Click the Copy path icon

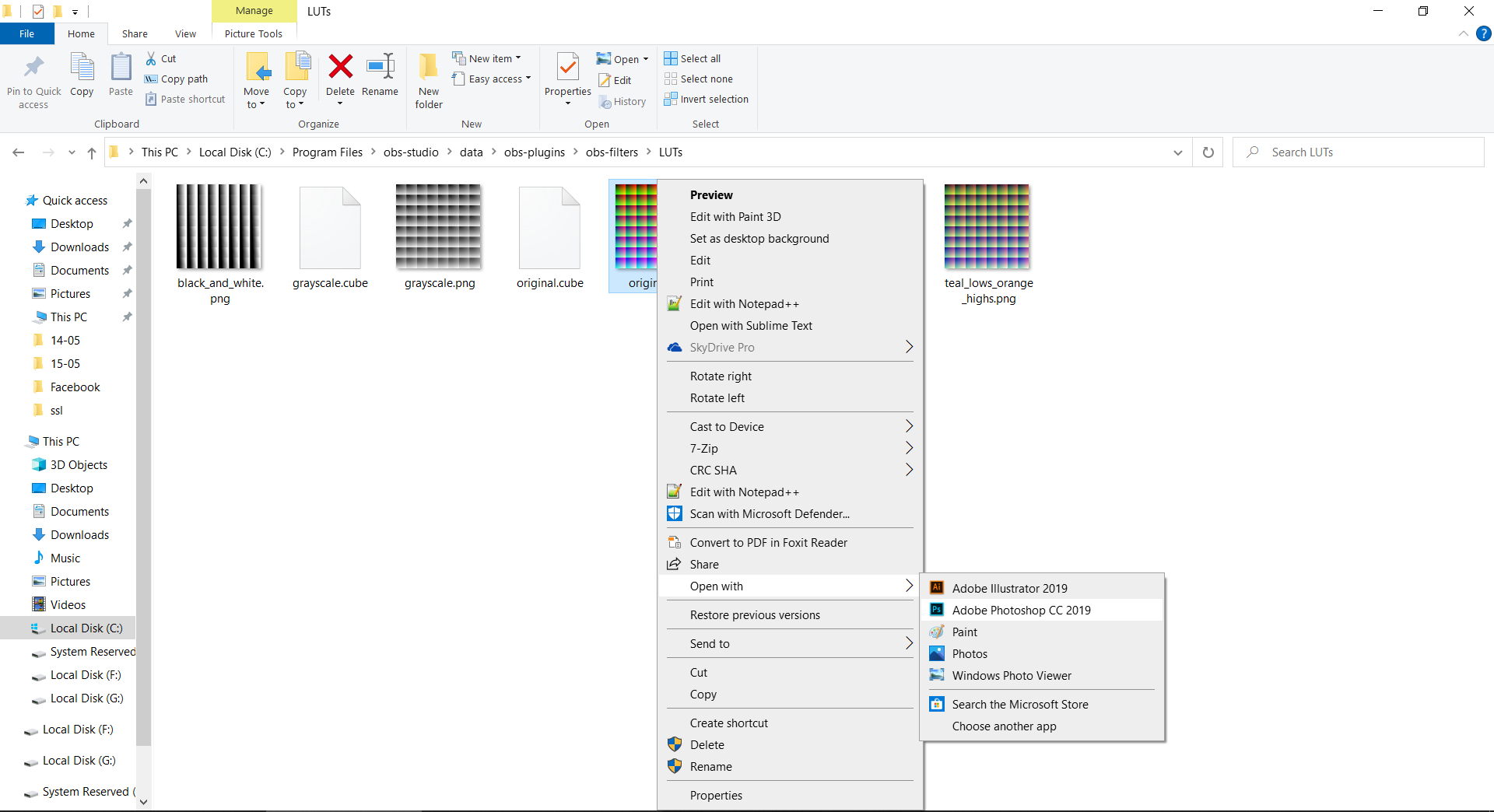tap(175, 79)
